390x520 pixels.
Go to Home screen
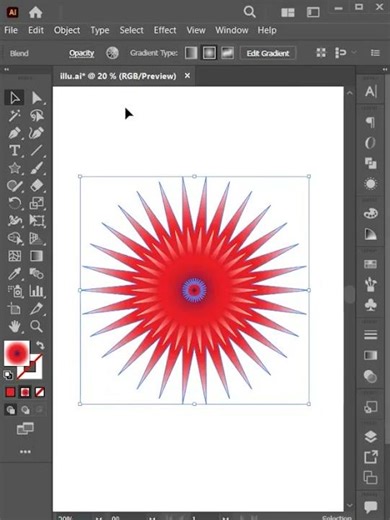(x=35, y=12)
